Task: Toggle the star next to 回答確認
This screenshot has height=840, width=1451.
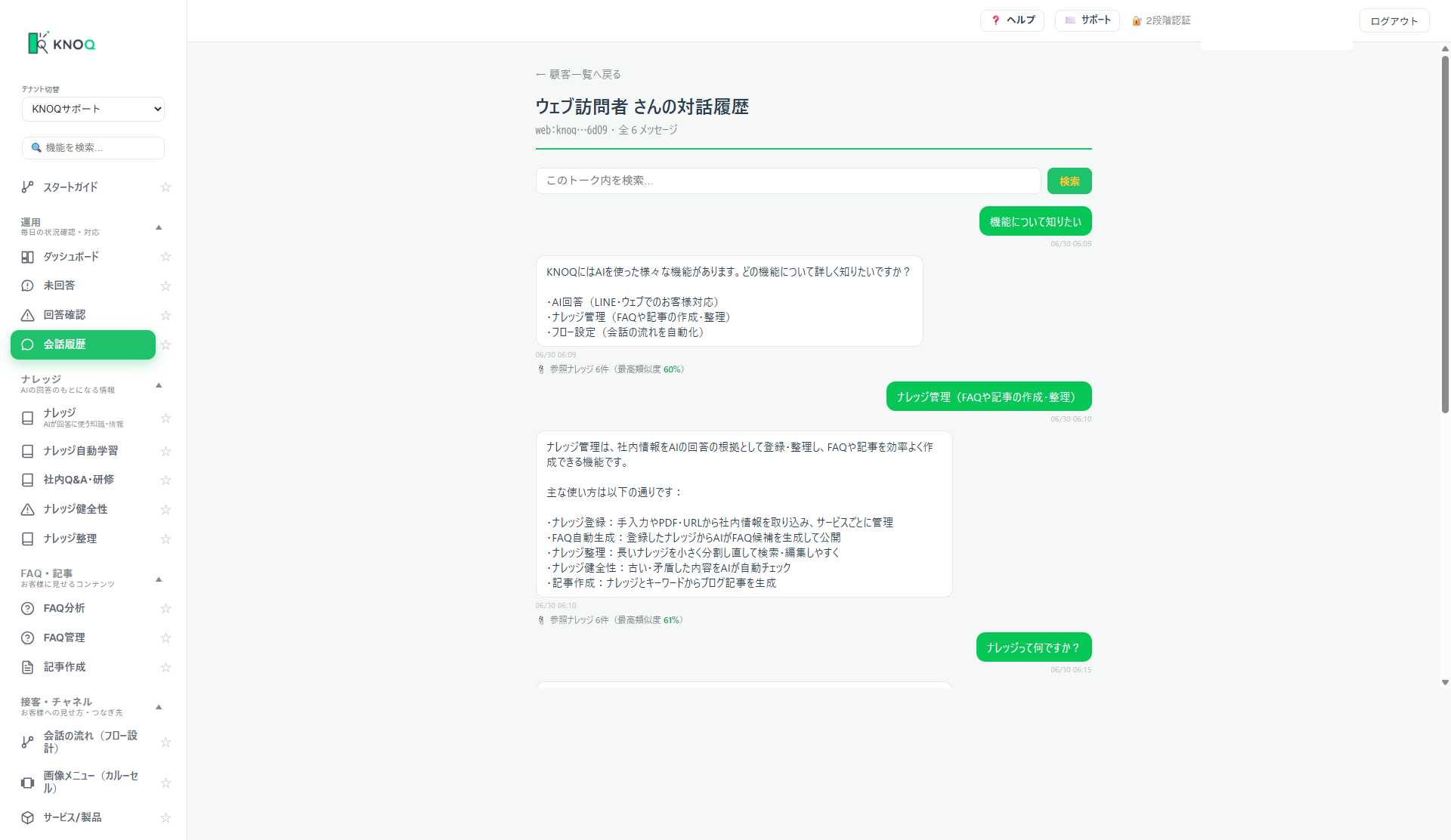Action: click(x=166, y=315)
